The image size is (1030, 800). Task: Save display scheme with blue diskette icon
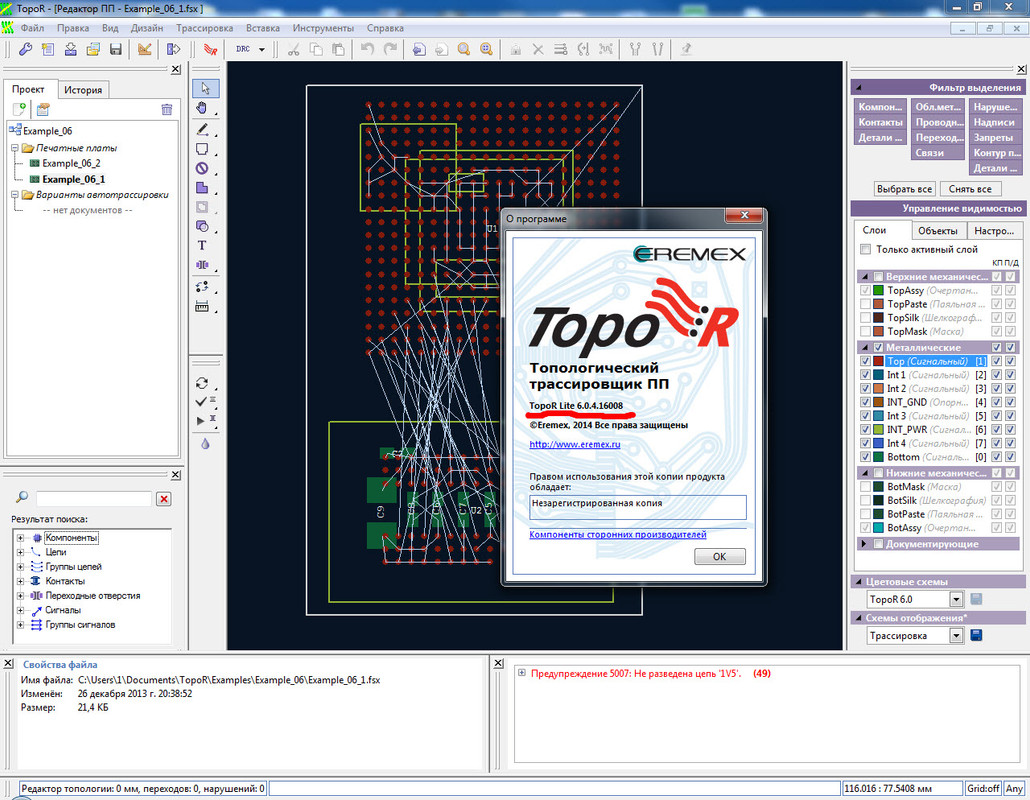(976, 635)
